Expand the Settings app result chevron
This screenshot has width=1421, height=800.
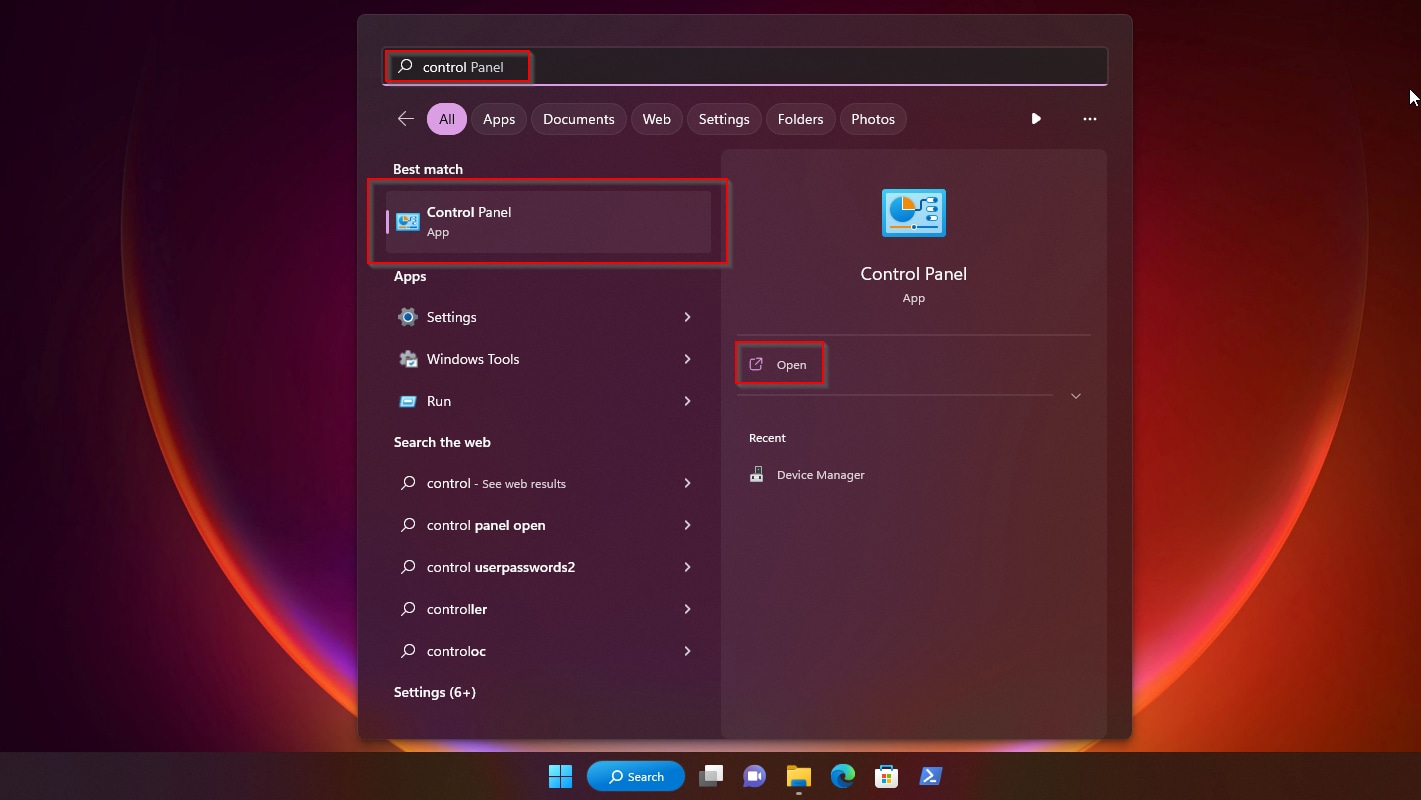[x=687, y=317]
